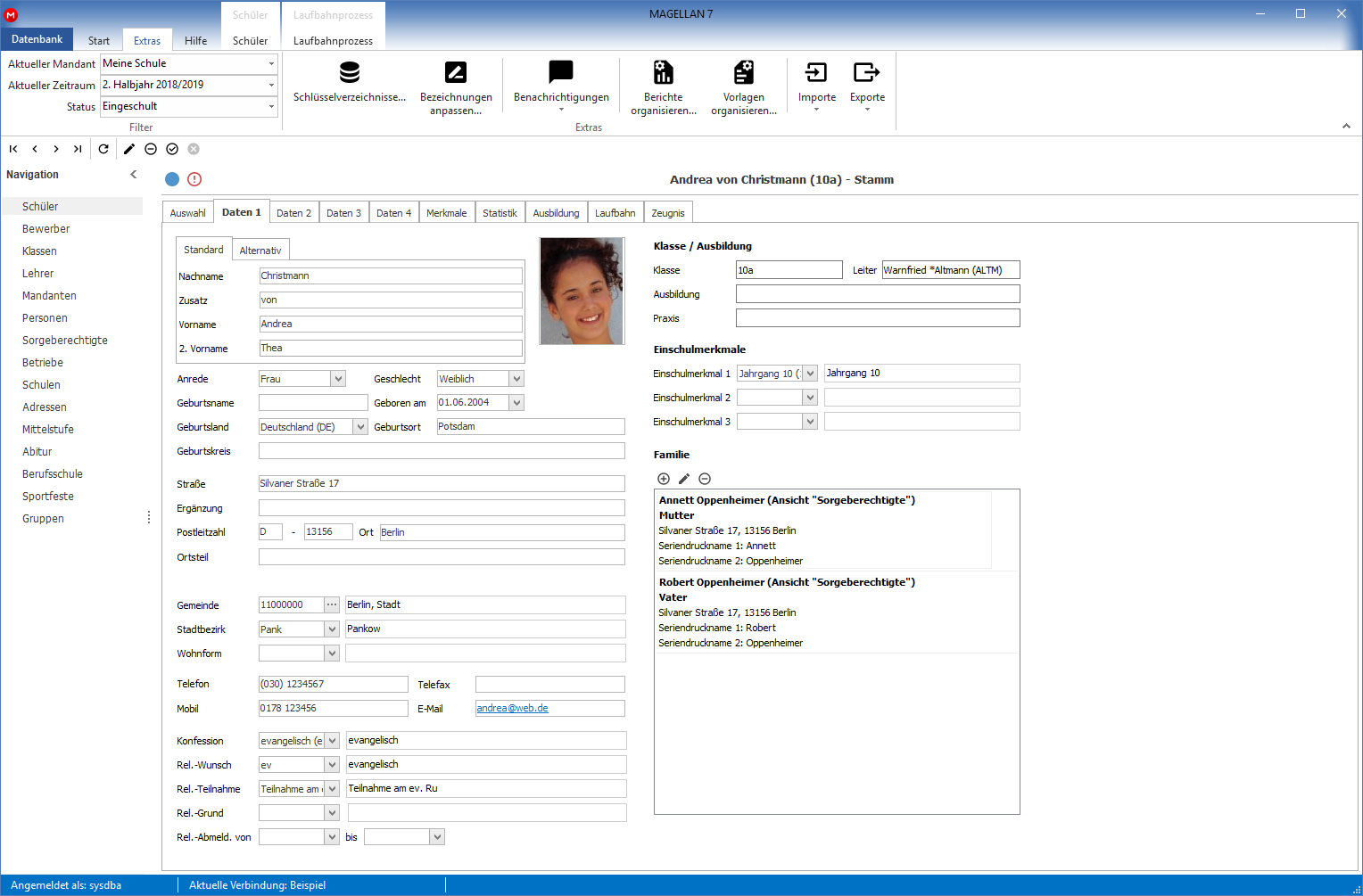Add a family member with plus icon
Screen dimensions: 1363x896
pos(664,479)
